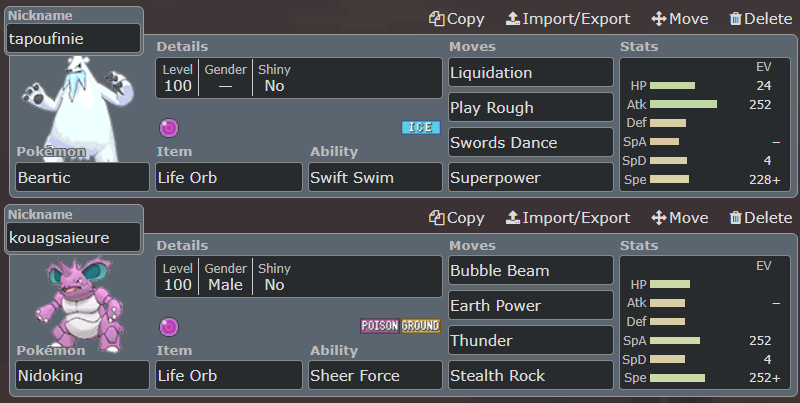Copy the Beartic set

[456, 19]
